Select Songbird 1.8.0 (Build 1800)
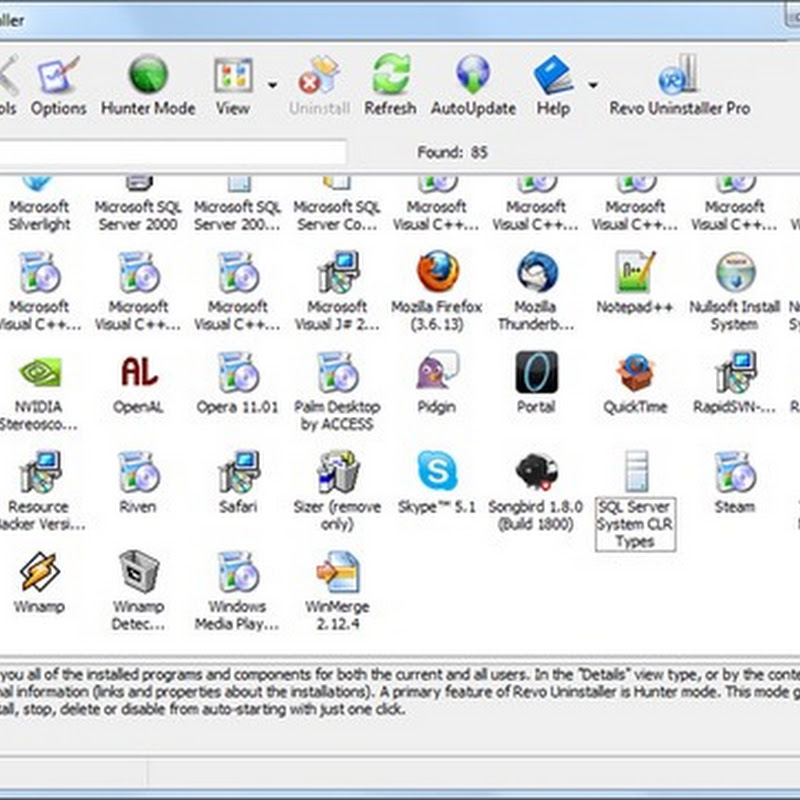This screenshot has width=800, height=800. [536, 492]
